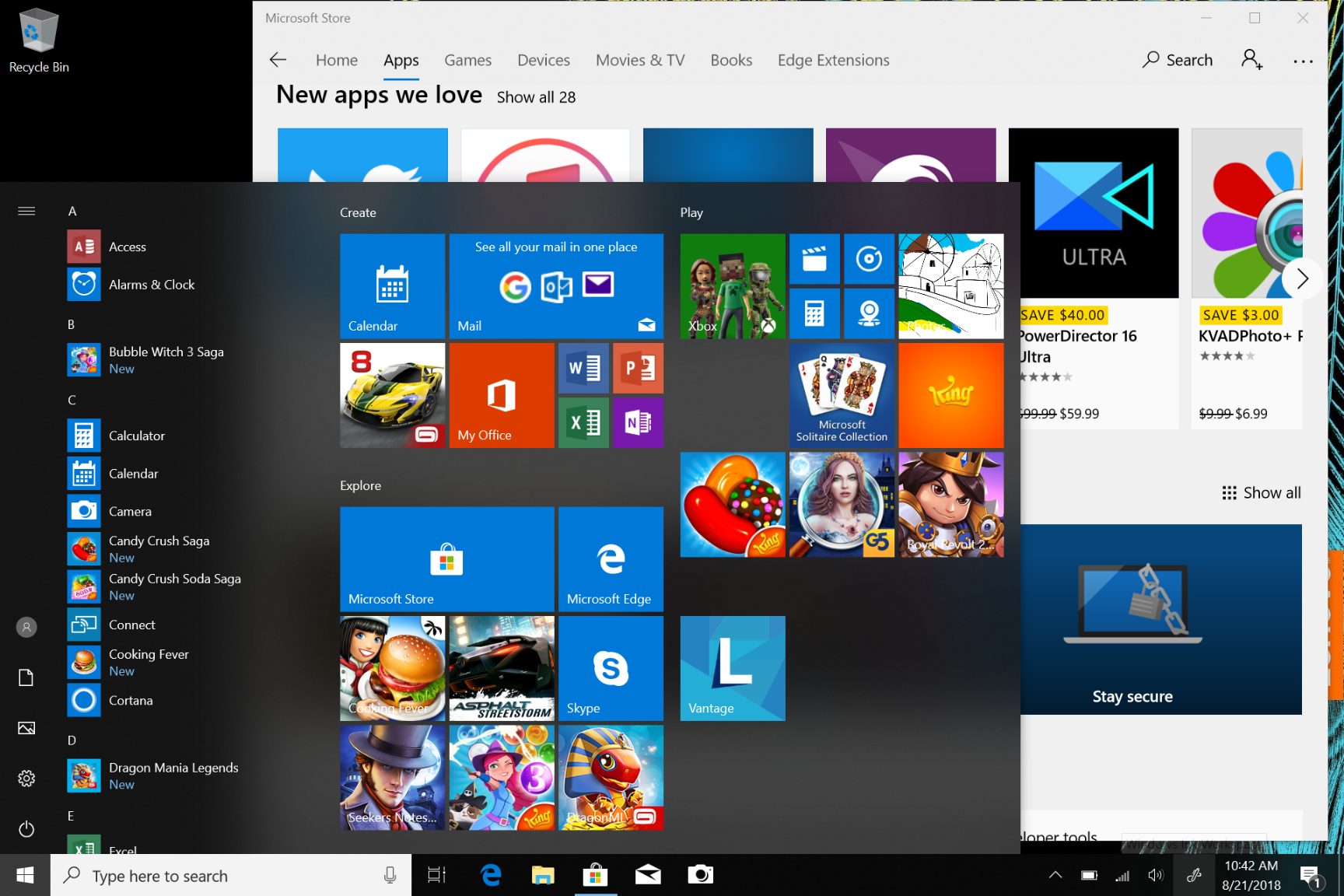
Task: Switch to the Movies & TV tab
Action: point(640,60)
